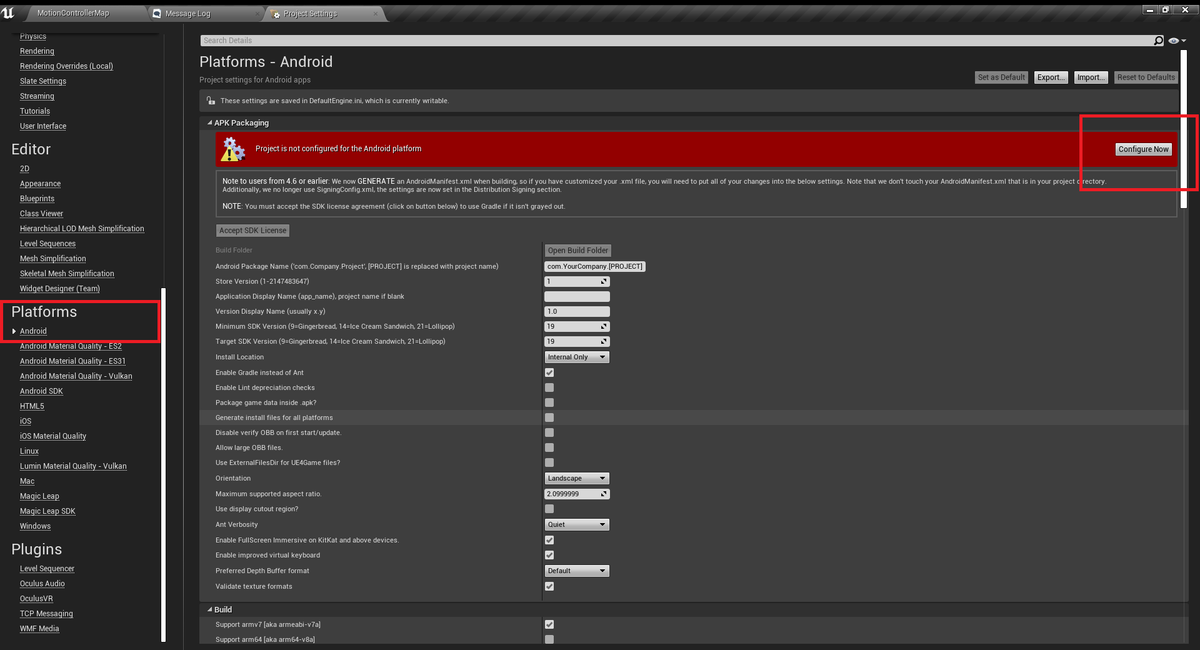Click the Open Build Folder button
The height and width of the screenshot is (650, 1200).
tap(577, 251)
